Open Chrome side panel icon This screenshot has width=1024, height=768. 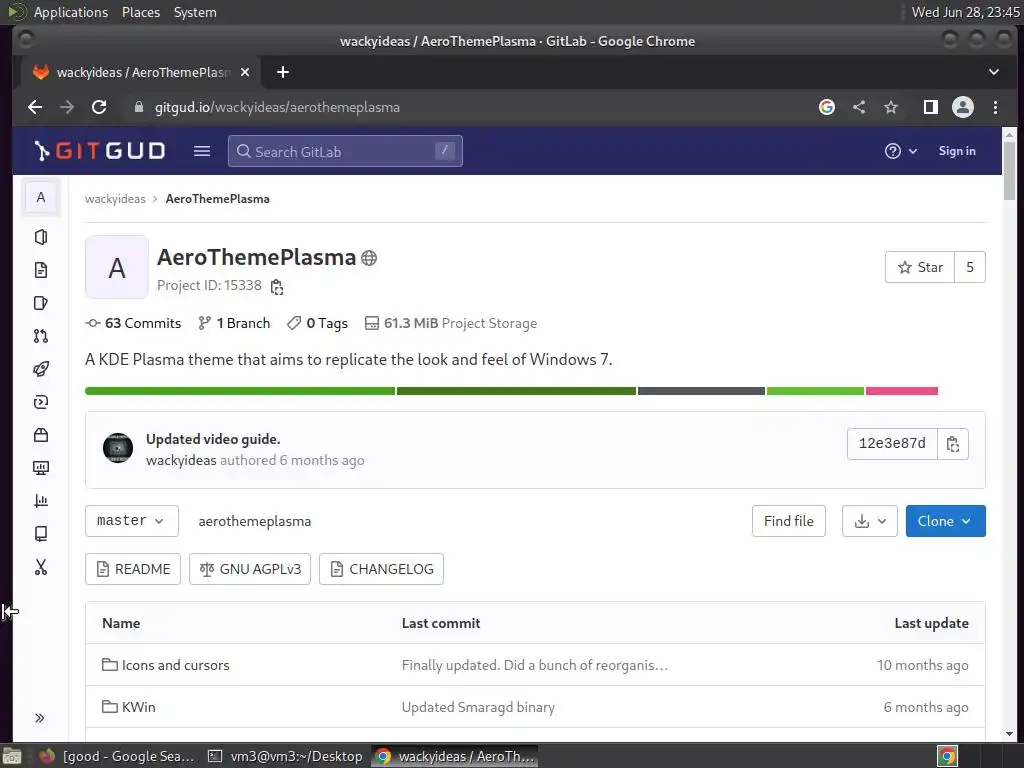pyautogui.click(x=931, y=107)
